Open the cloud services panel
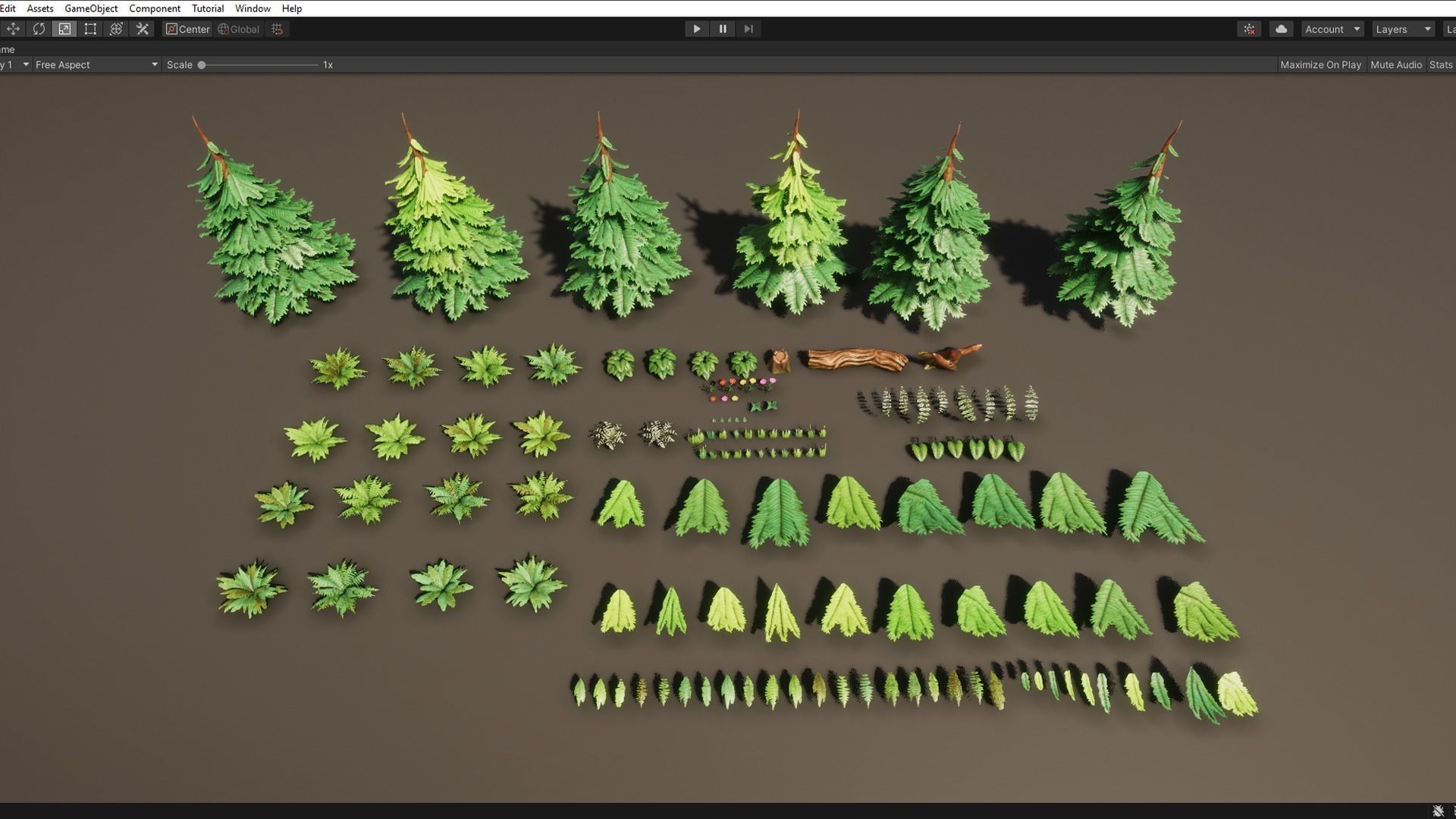 pyautogui.click(x=1282, y=29)
